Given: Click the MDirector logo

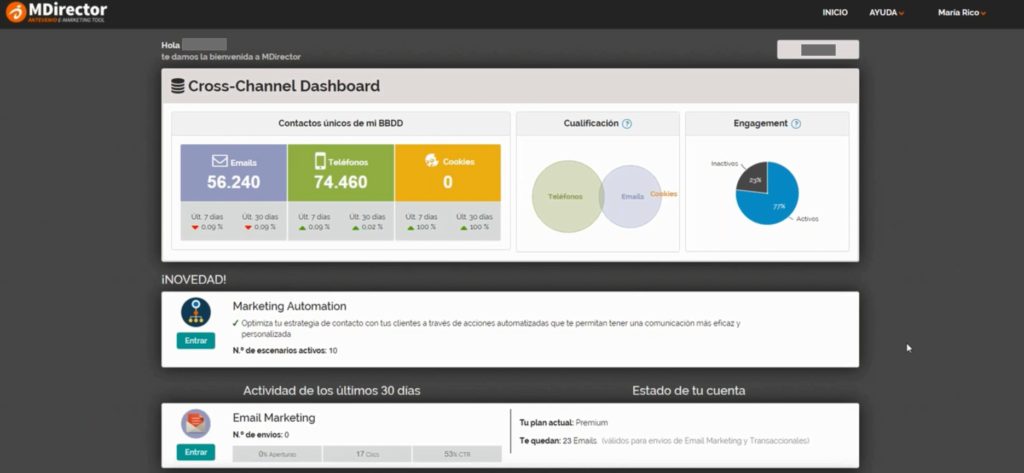Looking at the screenshot, I should [x=56, y=12].
